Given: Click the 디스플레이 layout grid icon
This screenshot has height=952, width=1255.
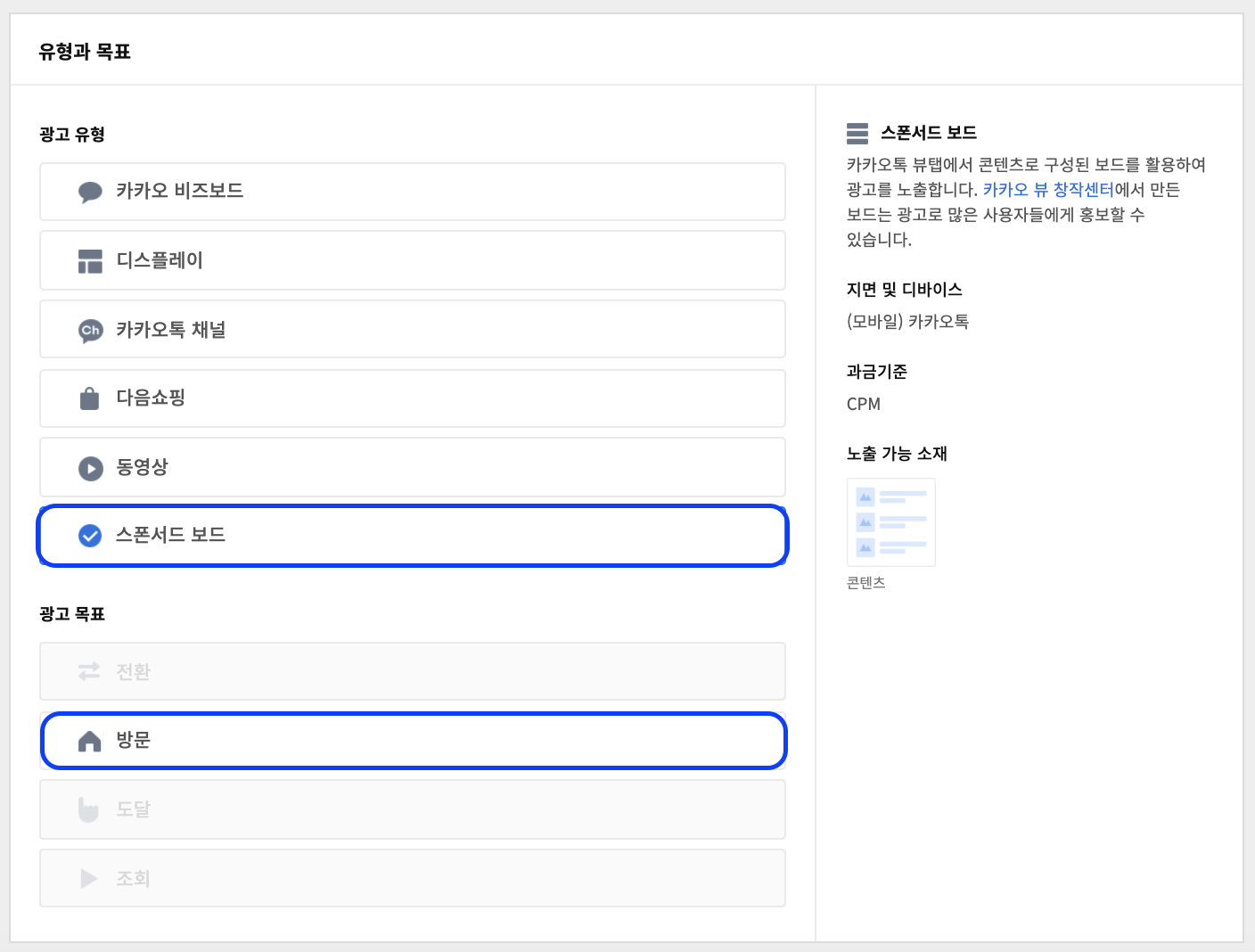Looking at the screenshot, I should pos(90,261).
